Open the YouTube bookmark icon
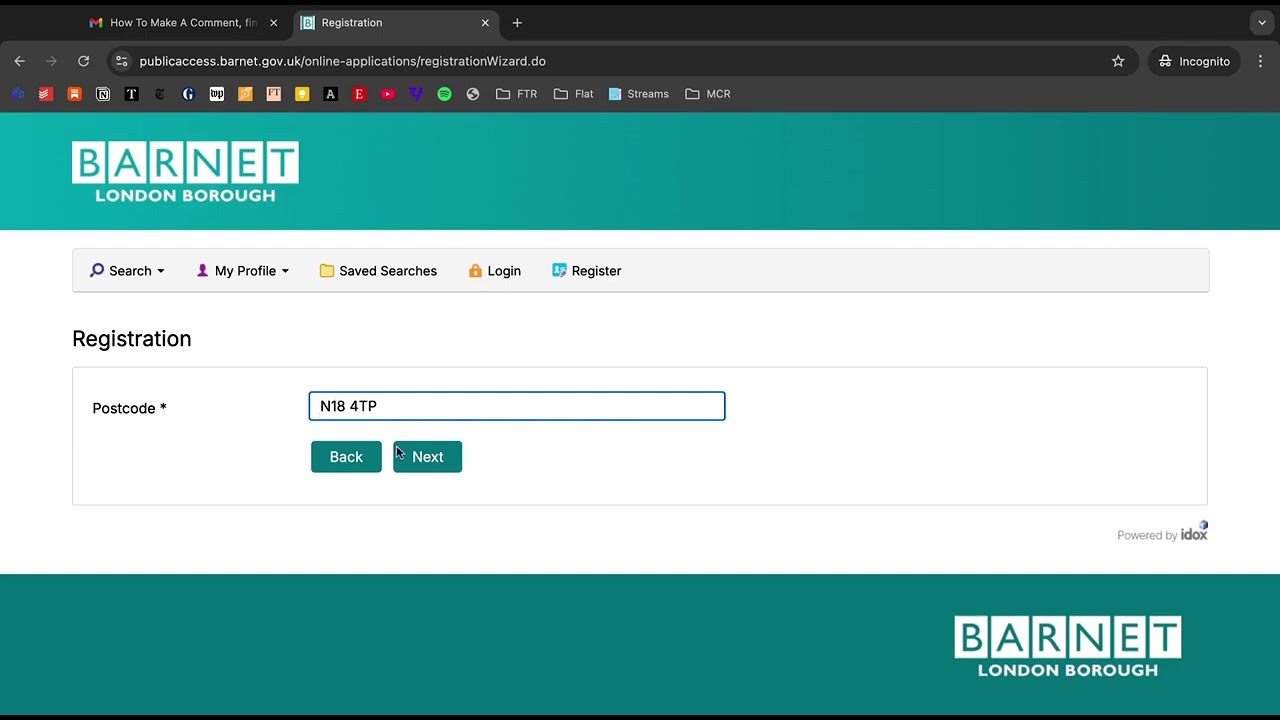 pyautogui.click(x=387, y=94)
